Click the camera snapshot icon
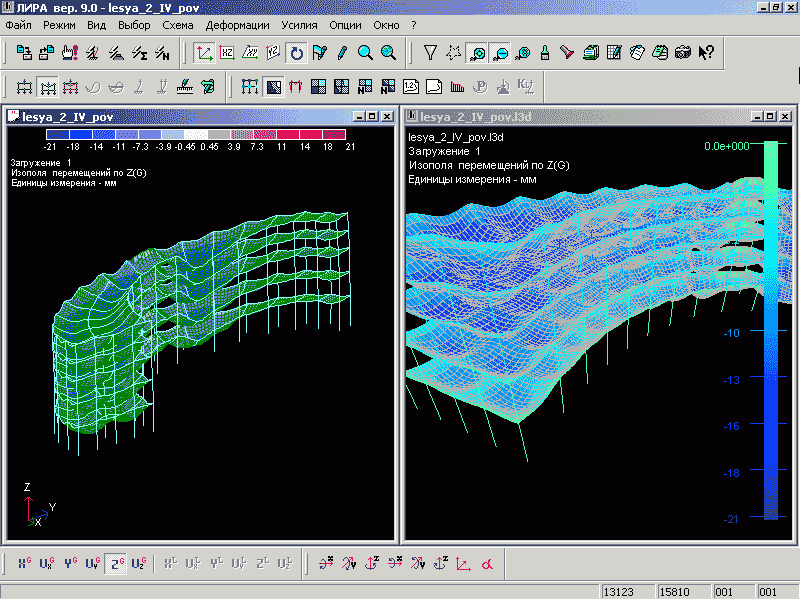Viewport: 800px width, 600px height. point(684,53)
